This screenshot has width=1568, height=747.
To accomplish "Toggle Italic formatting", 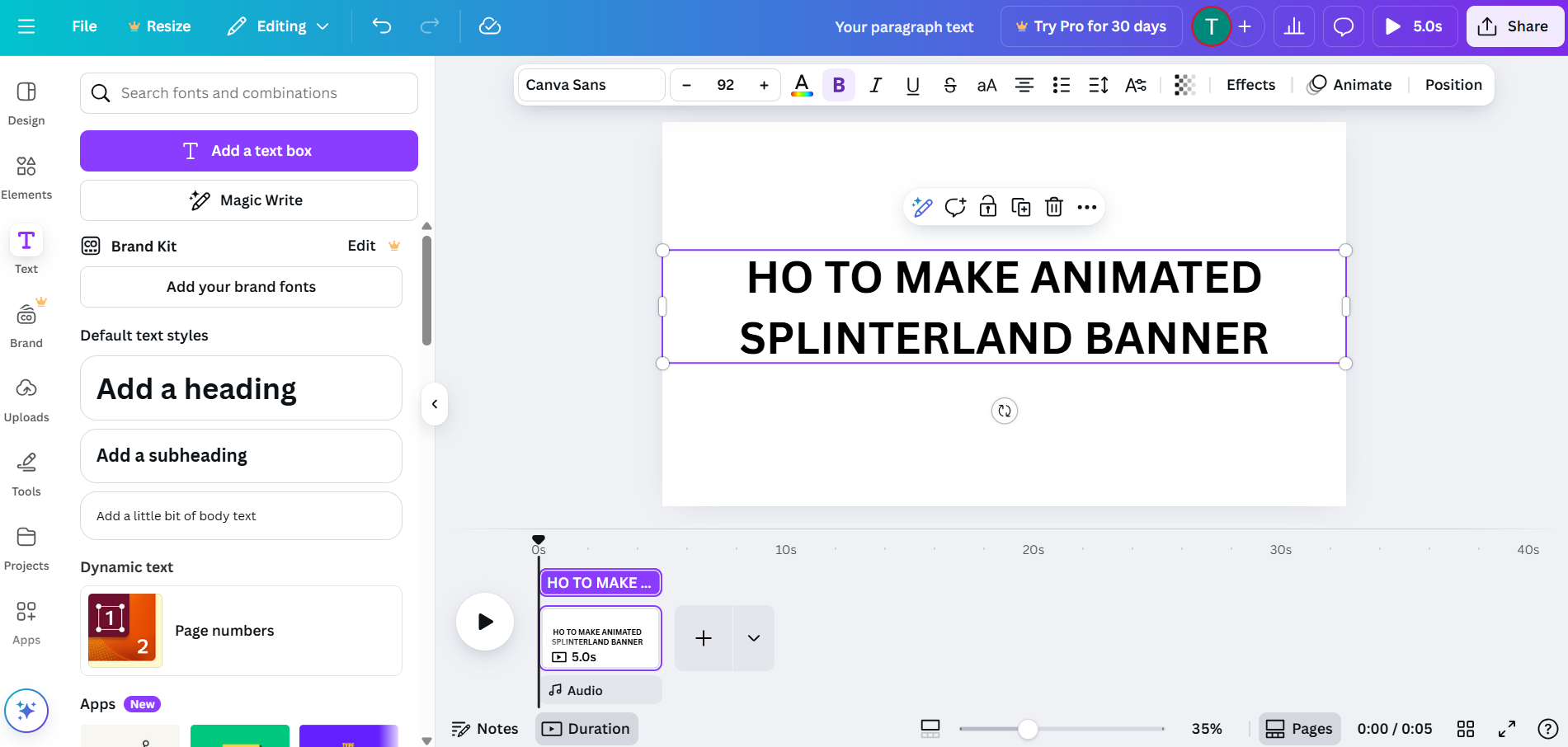I will [x=876, y=85].
